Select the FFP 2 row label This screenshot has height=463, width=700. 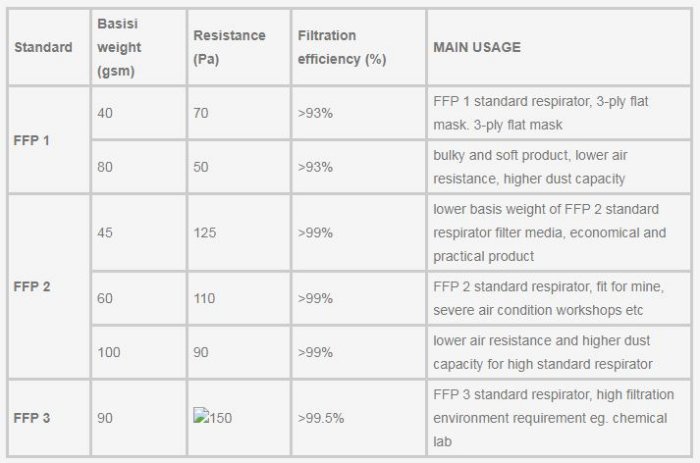tap(34, 287)
